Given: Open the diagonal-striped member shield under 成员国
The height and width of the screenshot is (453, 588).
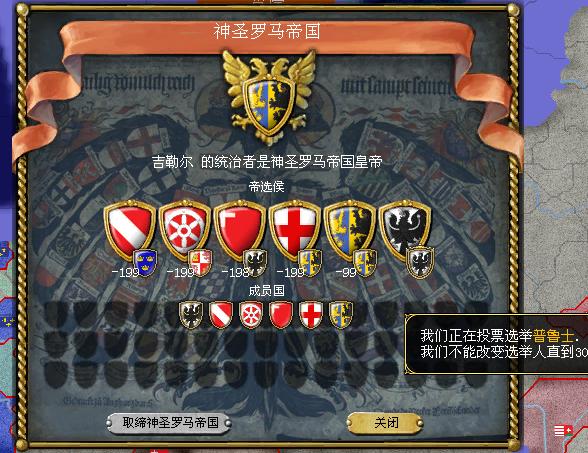Looking at the screenshot, I should [221, 315].
